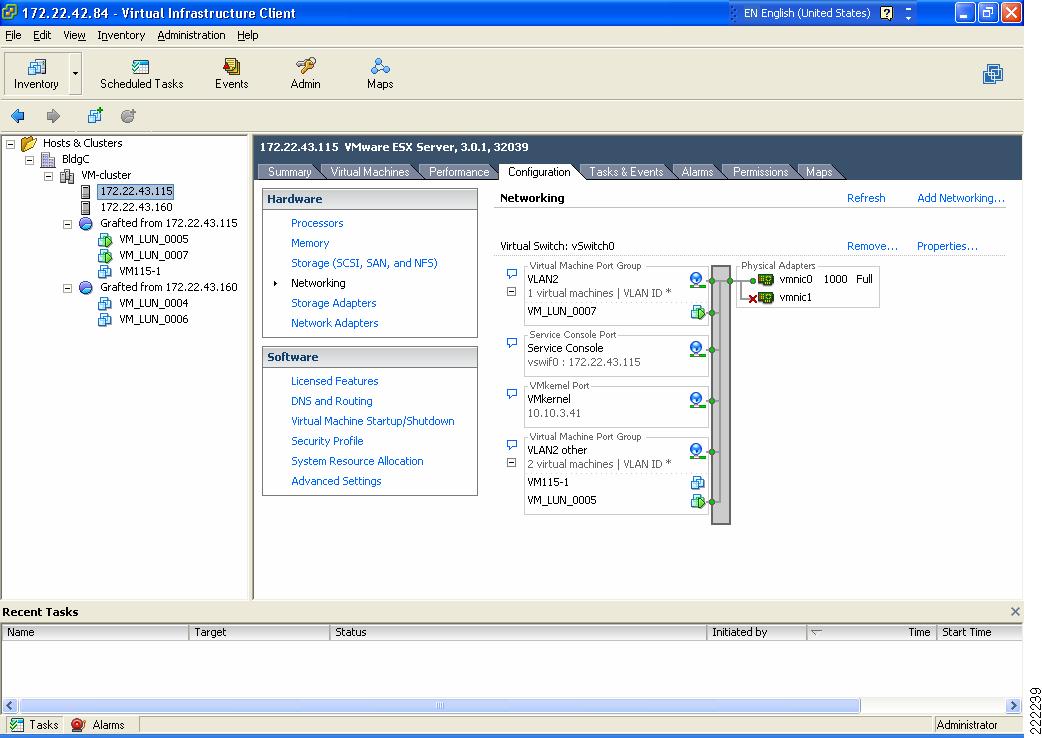
Task: Open the Inventory view button
Action: [x=37, y=74]
